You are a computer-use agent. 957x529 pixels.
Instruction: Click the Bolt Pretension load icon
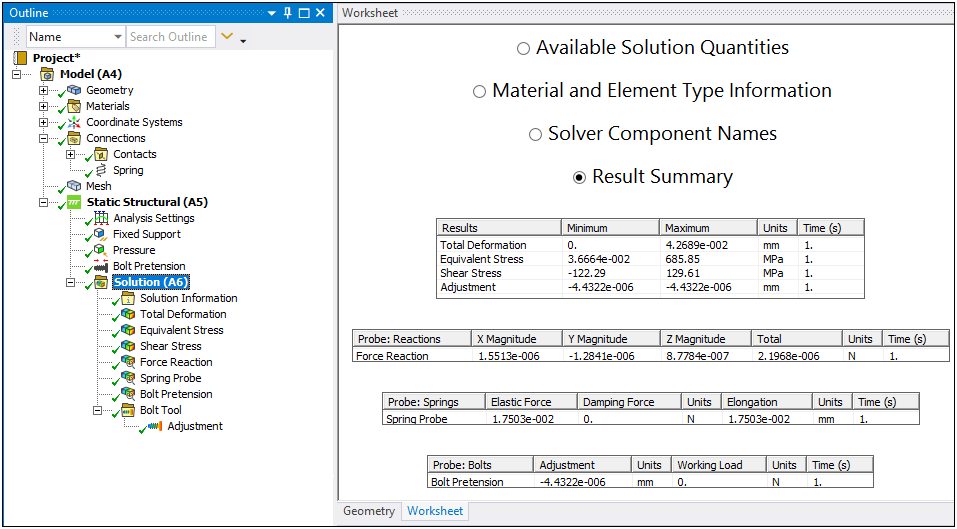tap(100, 266)
